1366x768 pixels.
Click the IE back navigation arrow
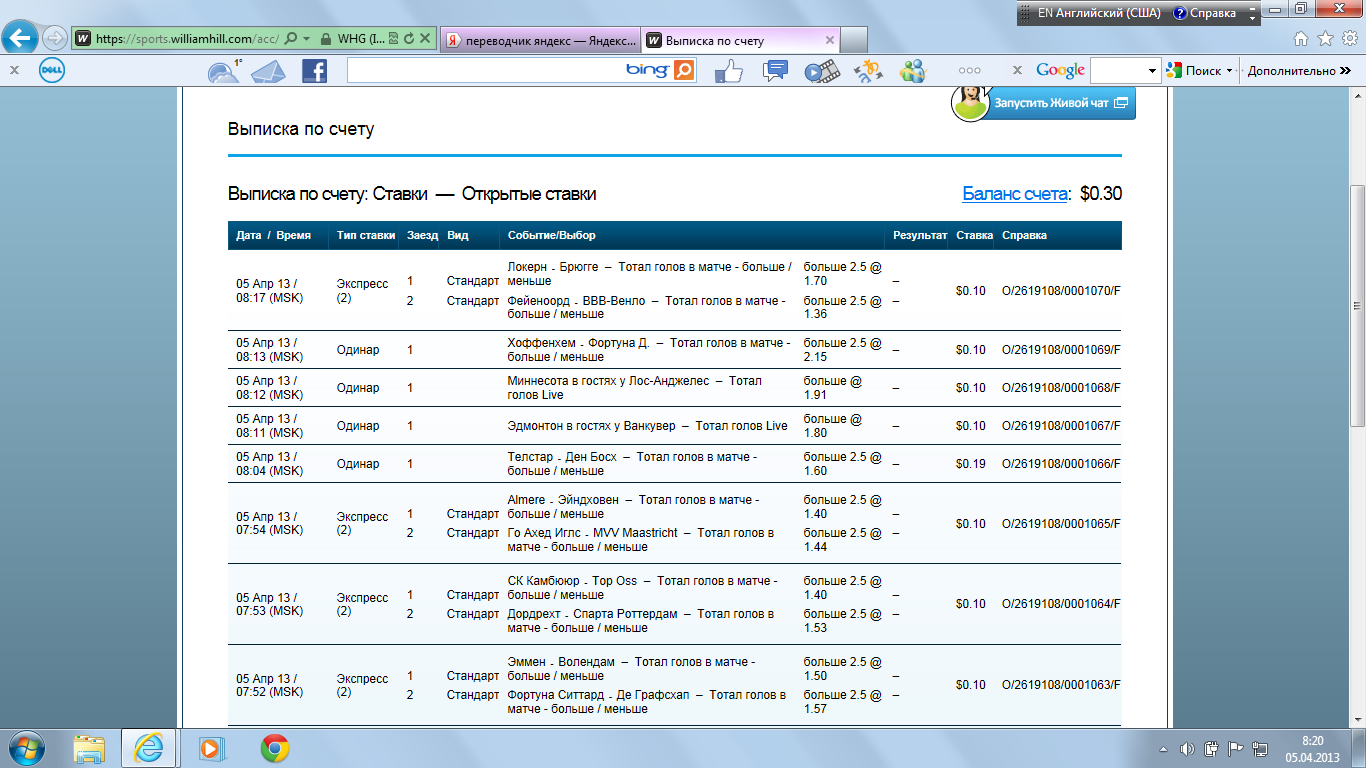click(22, 39)
